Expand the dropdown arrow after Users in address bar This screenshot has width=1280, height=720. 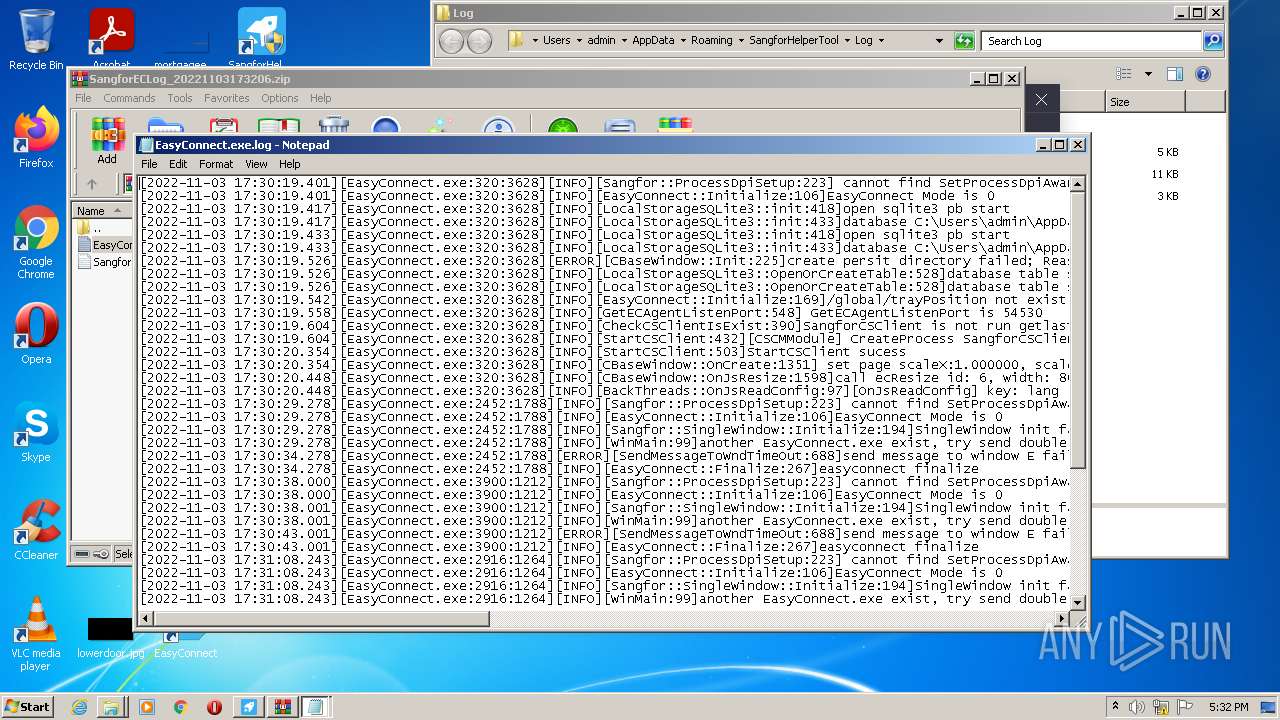click(x=579, y=41)
